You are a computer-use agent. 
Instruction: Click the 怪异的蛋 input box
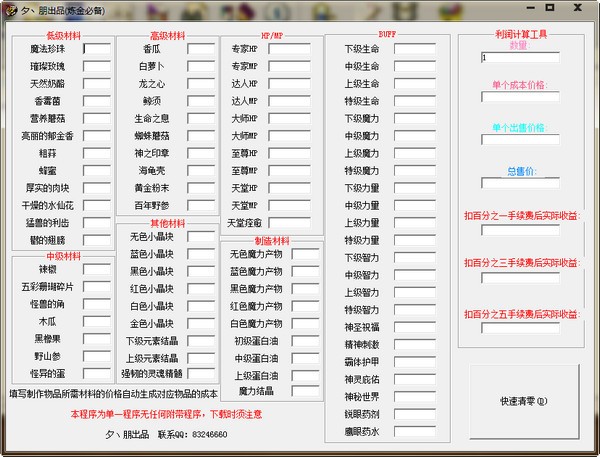click(97, 374)
